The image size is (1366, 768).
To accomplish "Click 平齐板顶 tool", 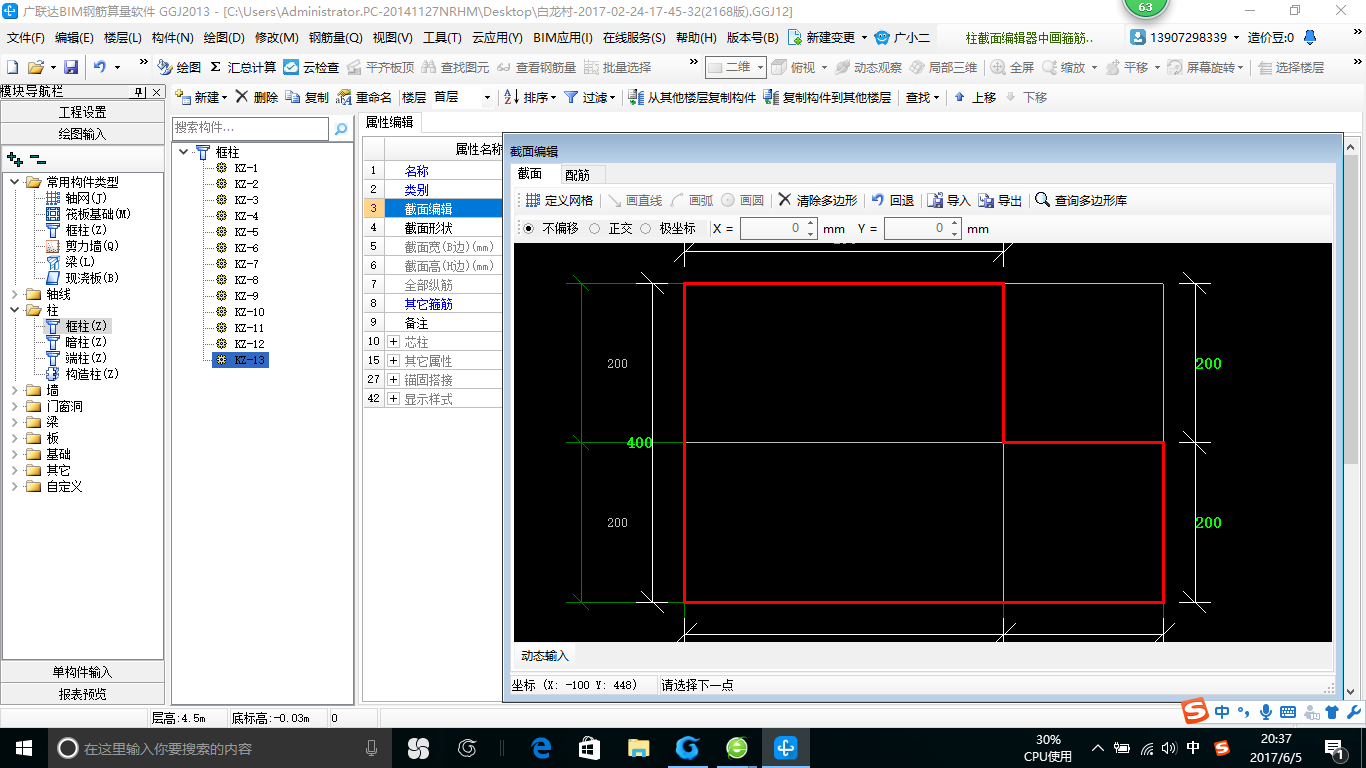I will (380, 67).
